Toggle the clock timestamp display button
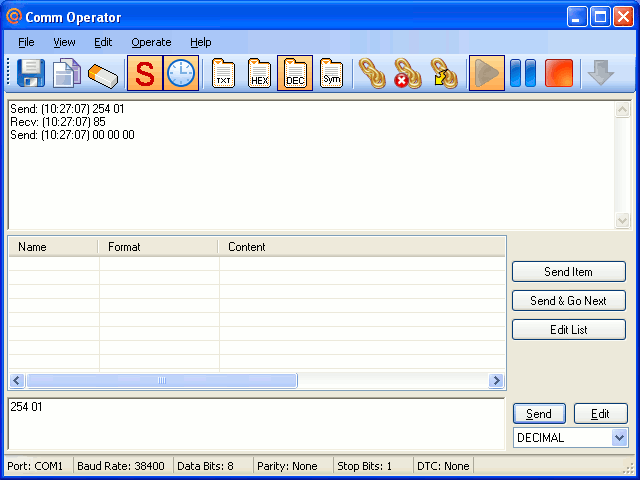This screenshot has height=480, width=640. click(x=181, y=73)
